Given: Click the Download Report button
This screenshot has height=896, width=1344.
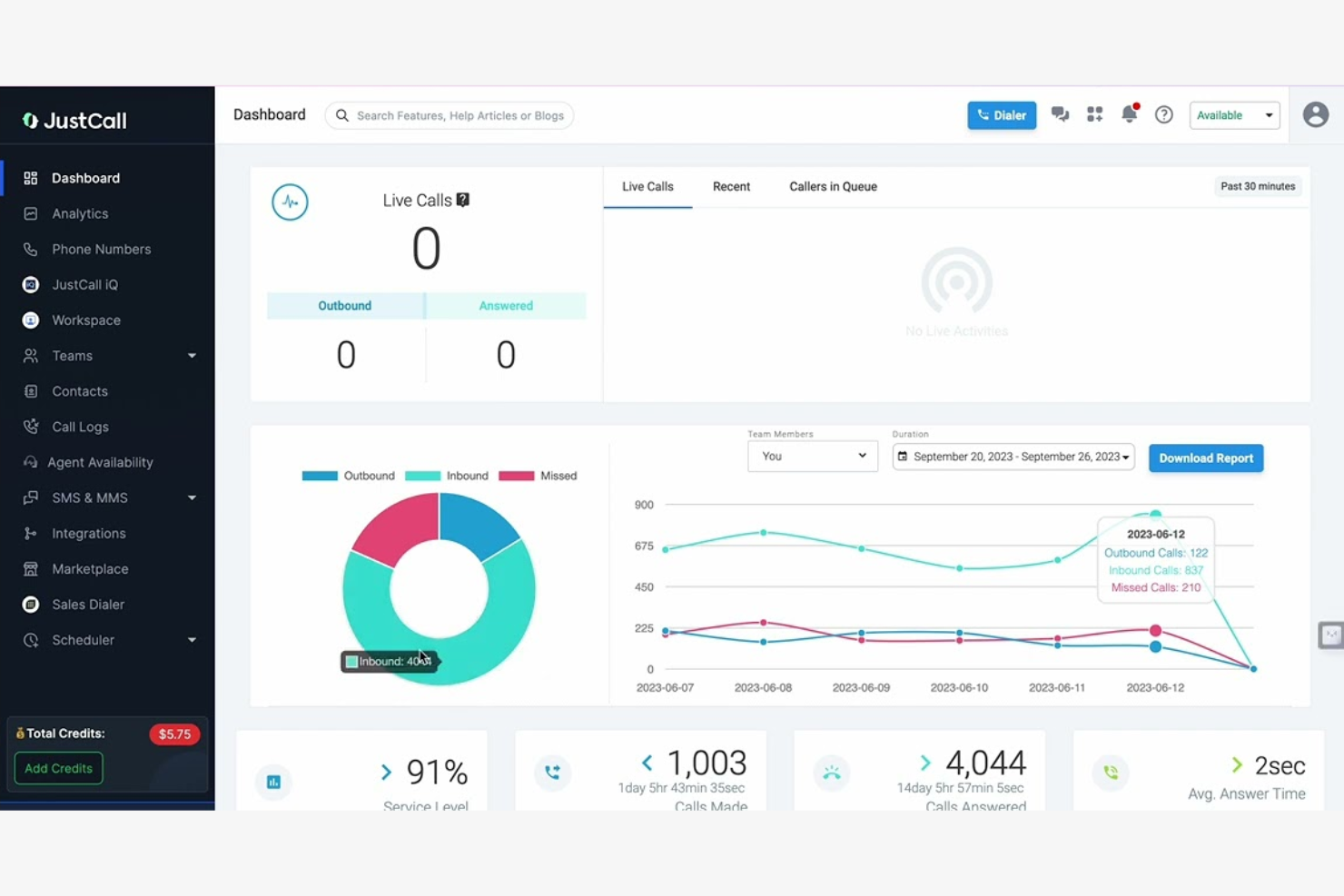Looking at the screenshot, I should click(x=1206, y=458).
